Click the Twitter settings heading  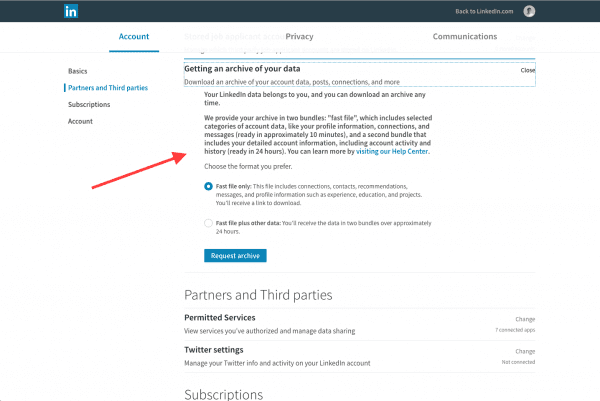[214, 350]
